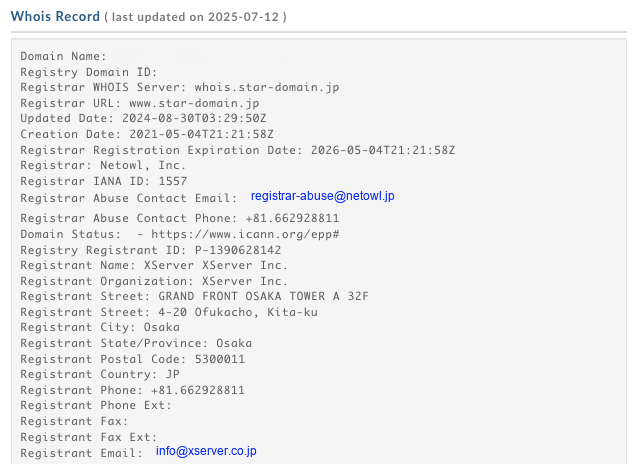Click the www.star-domain.jp registrar URL text

[x=194, y=103]
